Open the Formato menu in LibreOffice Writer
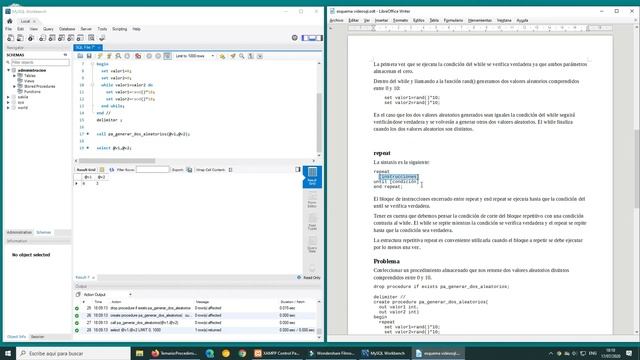 click(400, 20)
